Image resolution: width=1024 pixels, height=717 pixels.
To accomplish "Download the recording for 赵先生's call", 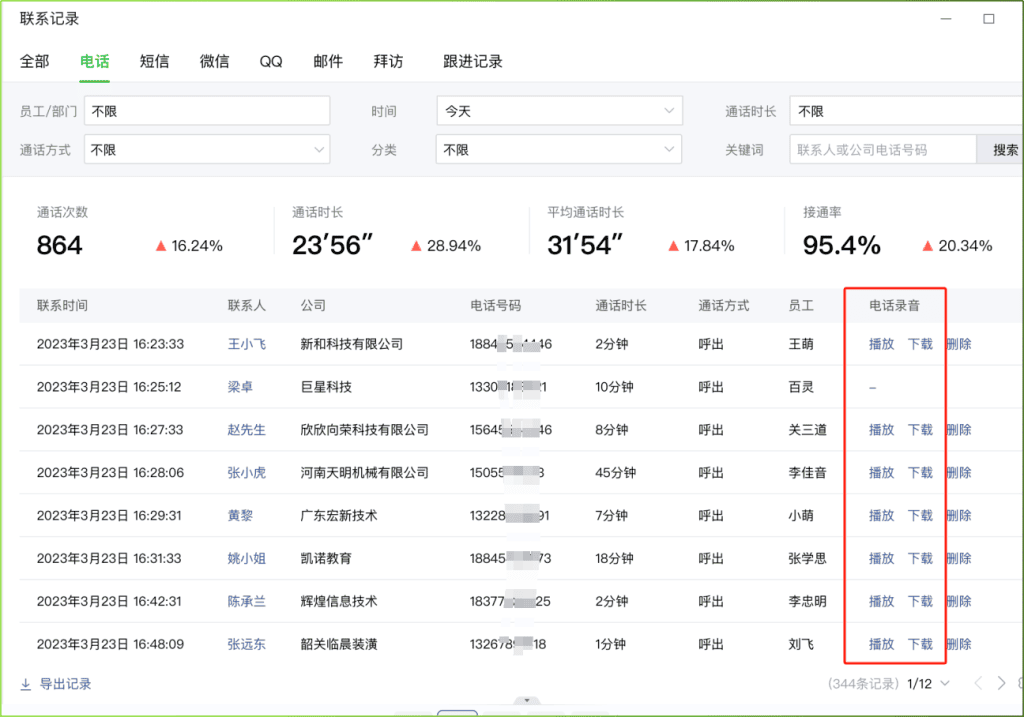I will click(920, 430).
